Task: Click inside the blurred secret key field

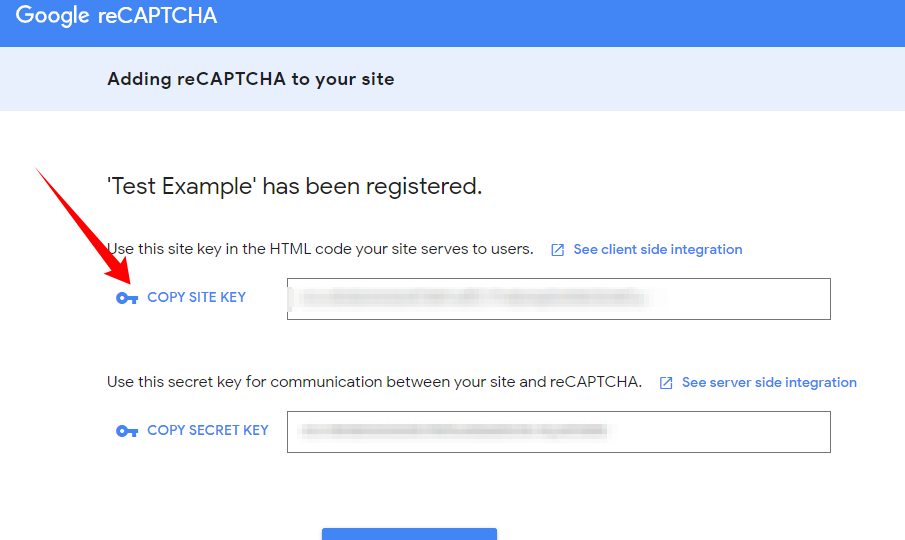Action: pyautogui.click(x=558, y=432)
